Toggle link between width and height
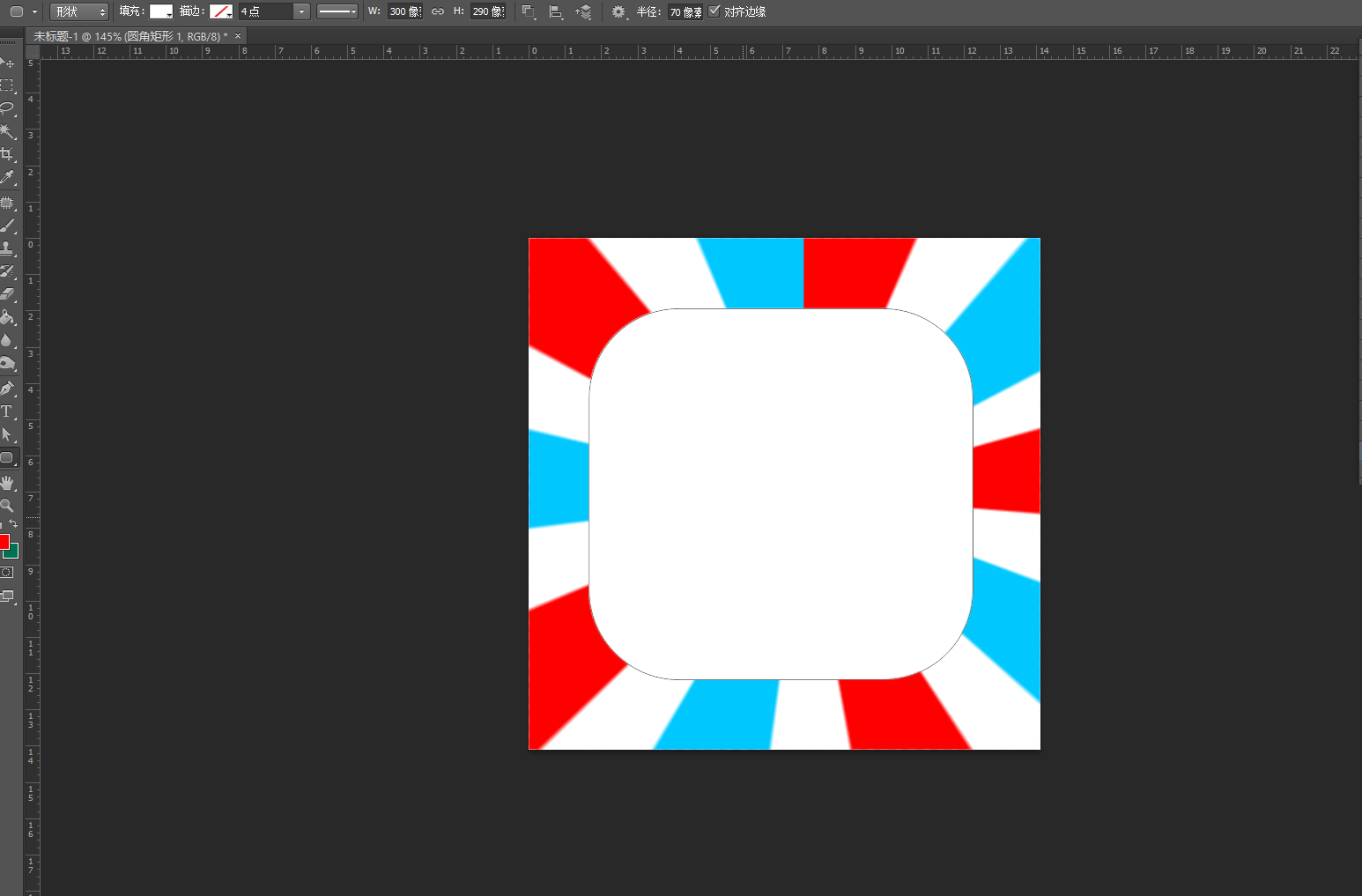This screenshot has height=896, width=1362. pyautogui.click(x=438, y=11)
